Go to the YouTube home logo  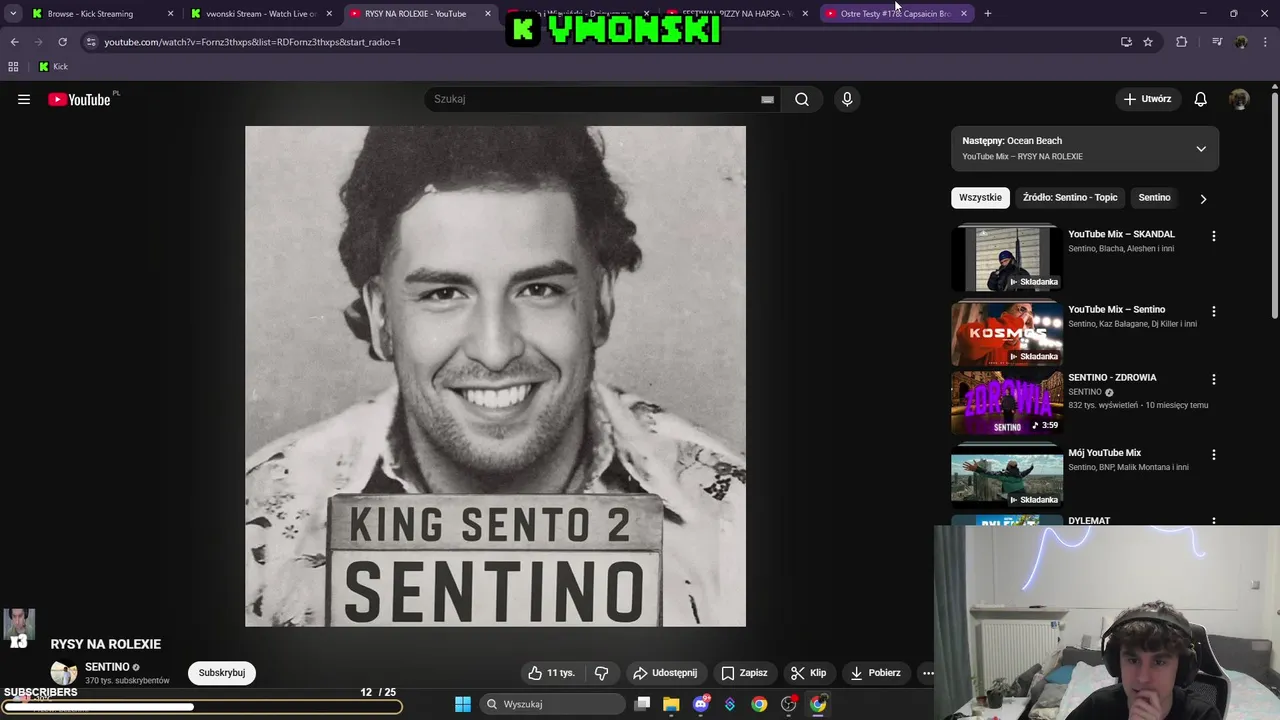point(79,99)
